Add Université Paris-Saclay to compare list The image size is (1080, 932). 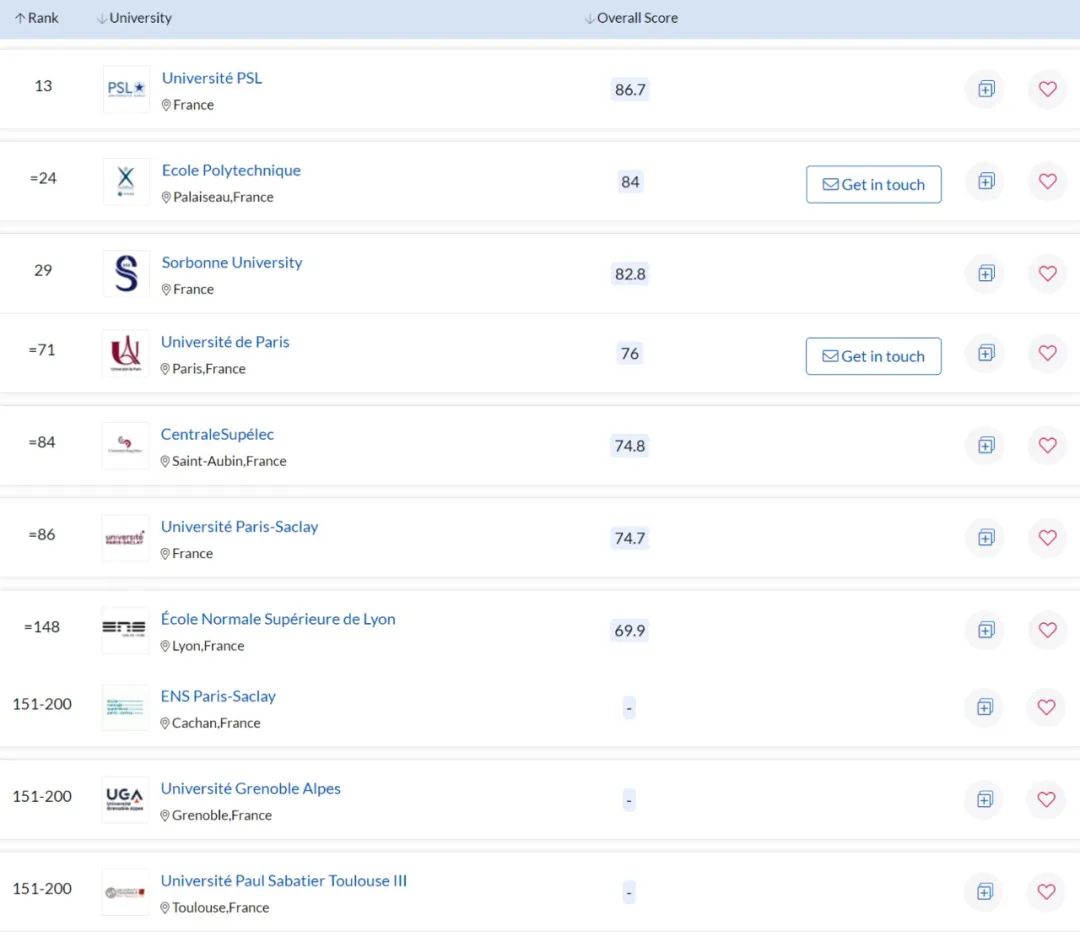click(x=986, y=538)
